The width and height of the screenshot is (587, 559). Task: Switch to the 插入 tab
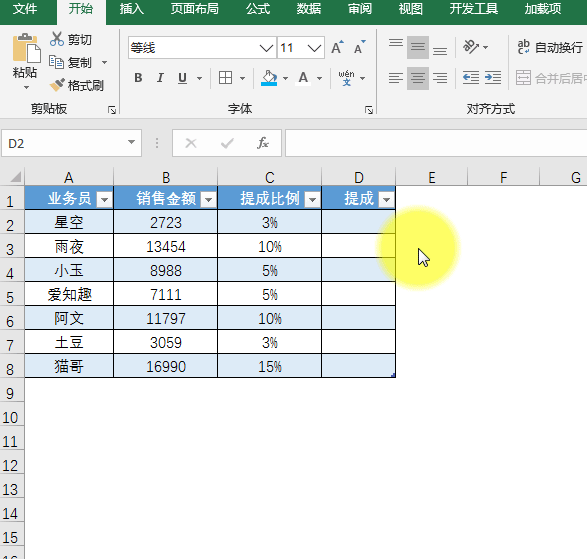click(132, 9)
